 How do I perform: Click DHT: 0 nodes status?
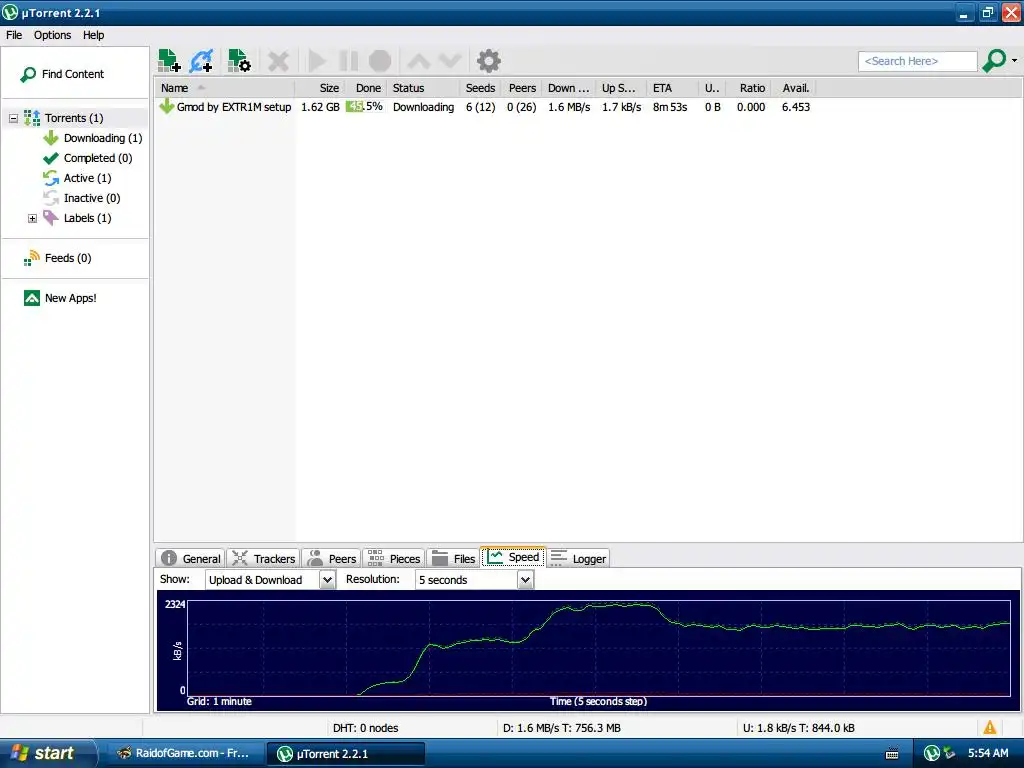[x=365, y=728]
